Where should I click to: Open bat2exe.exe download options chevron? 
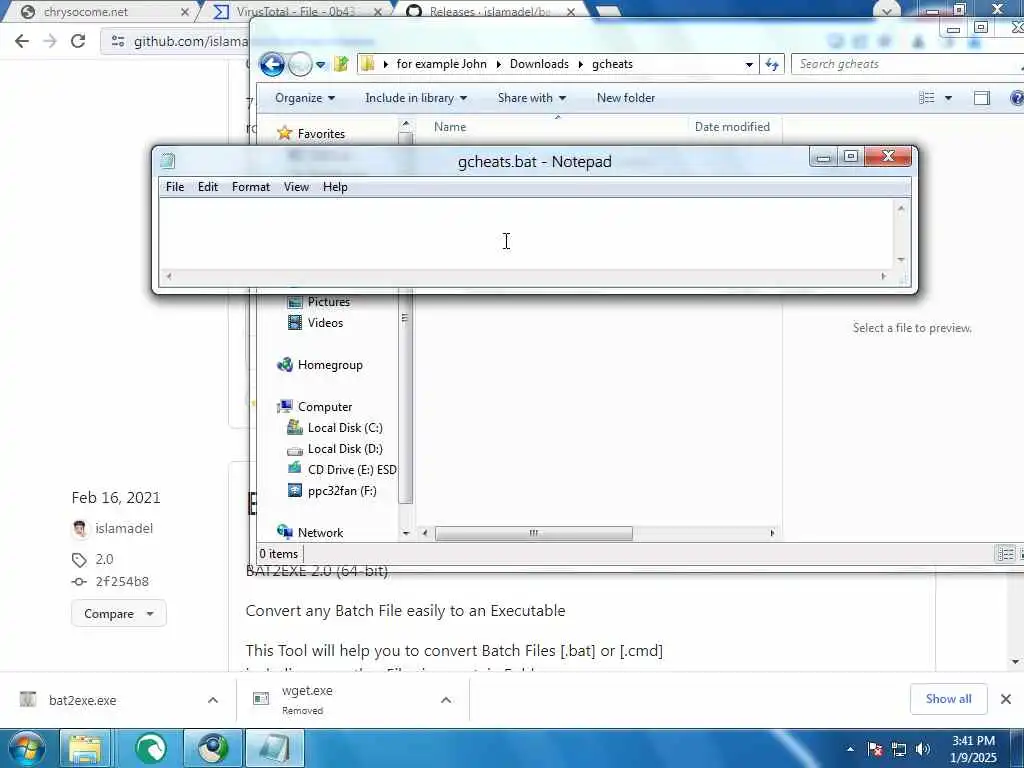pyautogui.click(x=213, y=700)
